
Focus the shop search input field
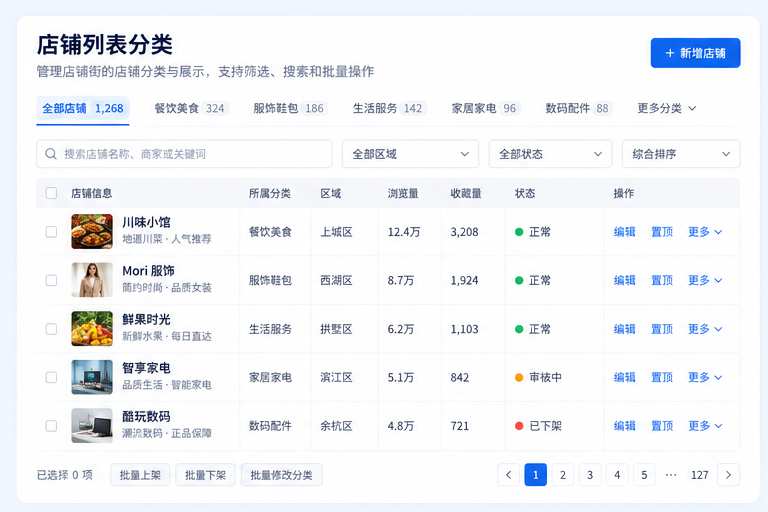[x=184, y=154]
